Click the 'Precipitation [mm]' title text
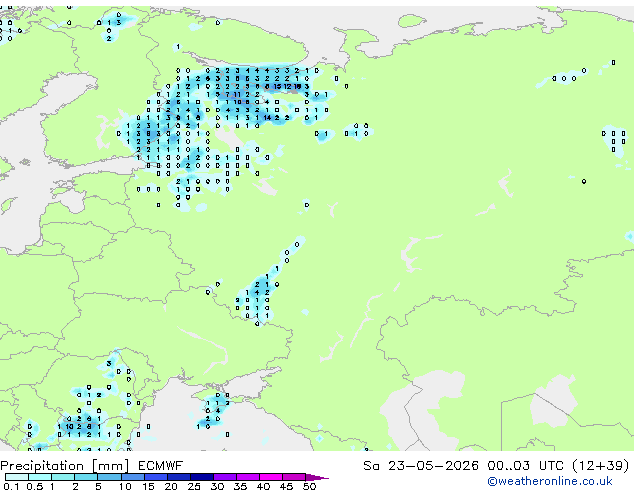Image resolution: width=634 pixels, height=490 pixels. [x=65, y=466]
